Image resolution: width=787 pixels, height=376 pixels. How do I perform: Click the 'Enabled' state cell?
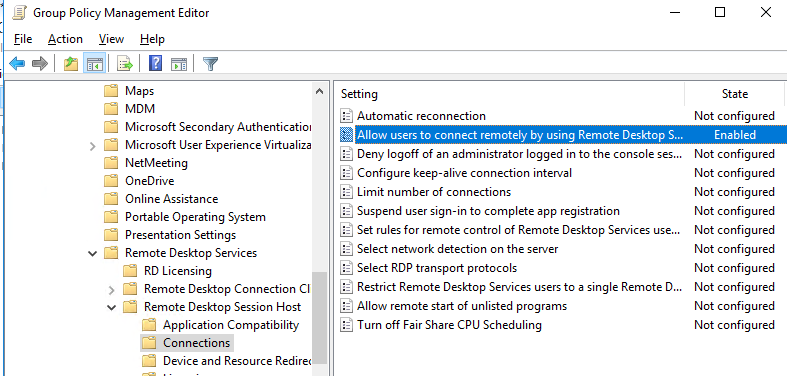[x=735, y=135]
